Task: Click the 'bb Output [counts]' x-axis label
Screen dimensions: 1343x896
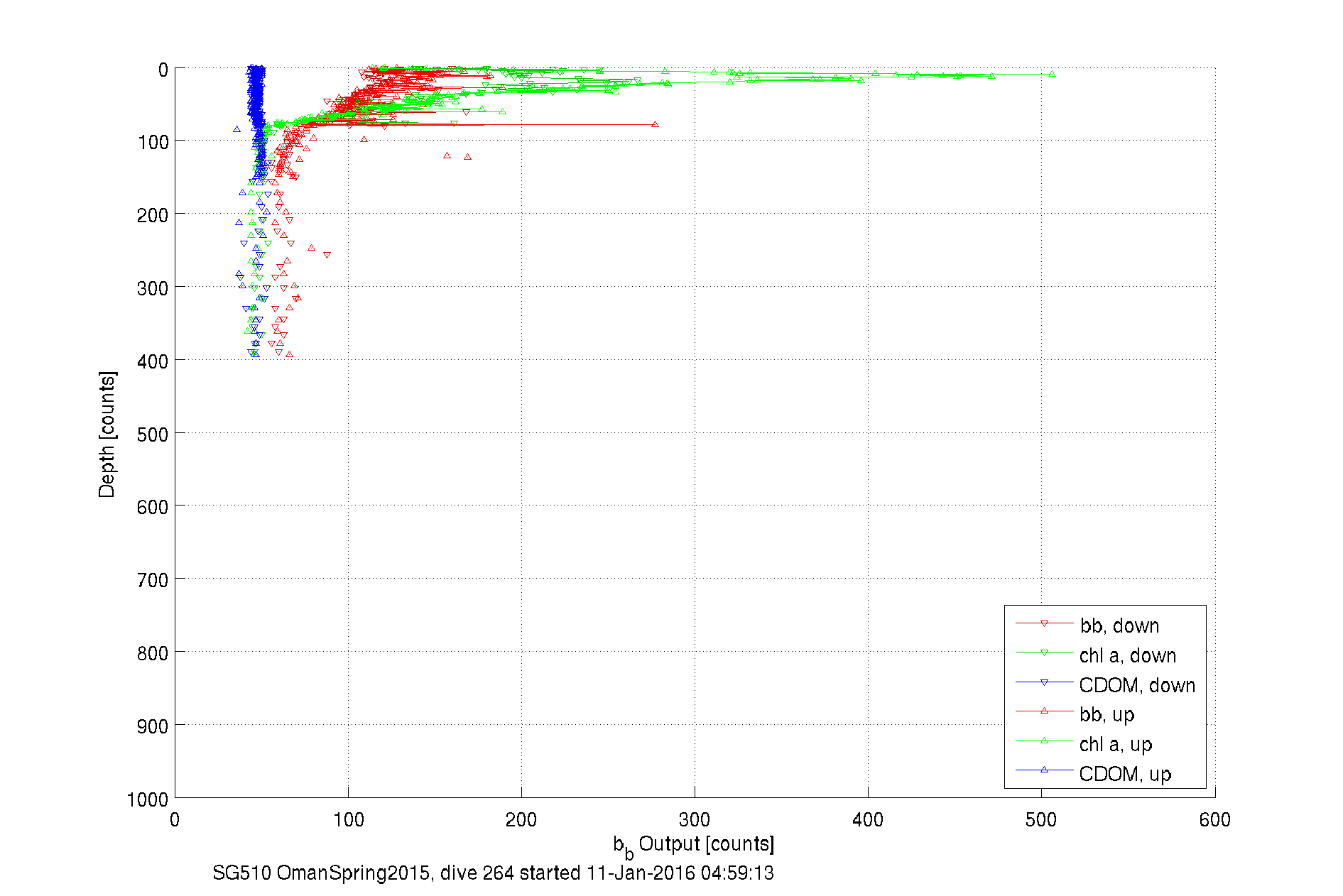Action: pyautogui.click(x=694, y=846)
